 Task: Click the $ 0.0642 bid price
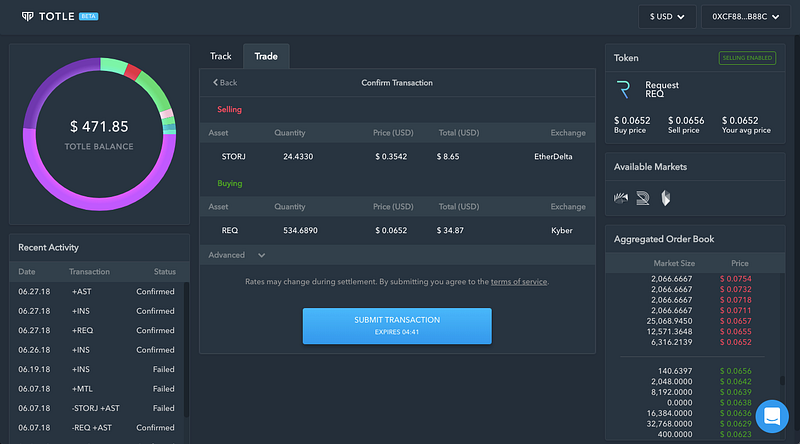click(735, 382)
